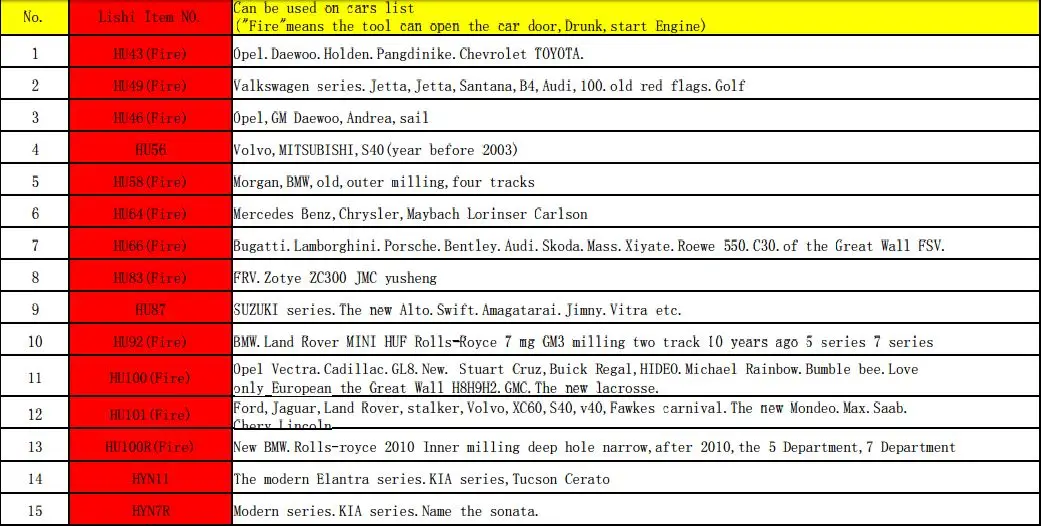Viewport: 1041px width, 526px height.
Task: Select row number 8 cell
Action: point(35,275)
